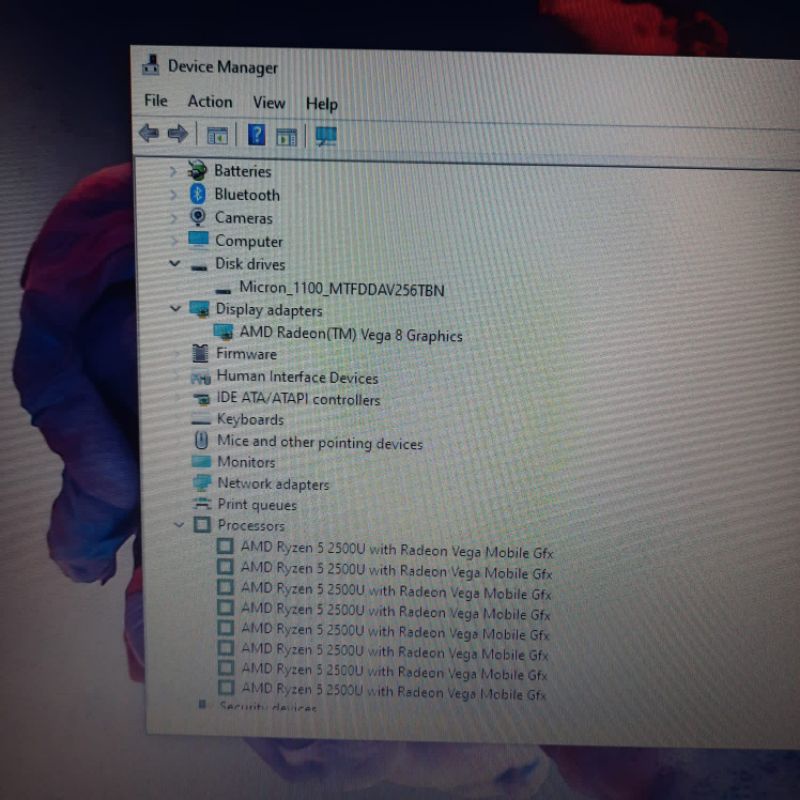The height and width of the screenshot is (800, 800).
Task: Select the Cameras webcam icon
Action: (197, 217)
